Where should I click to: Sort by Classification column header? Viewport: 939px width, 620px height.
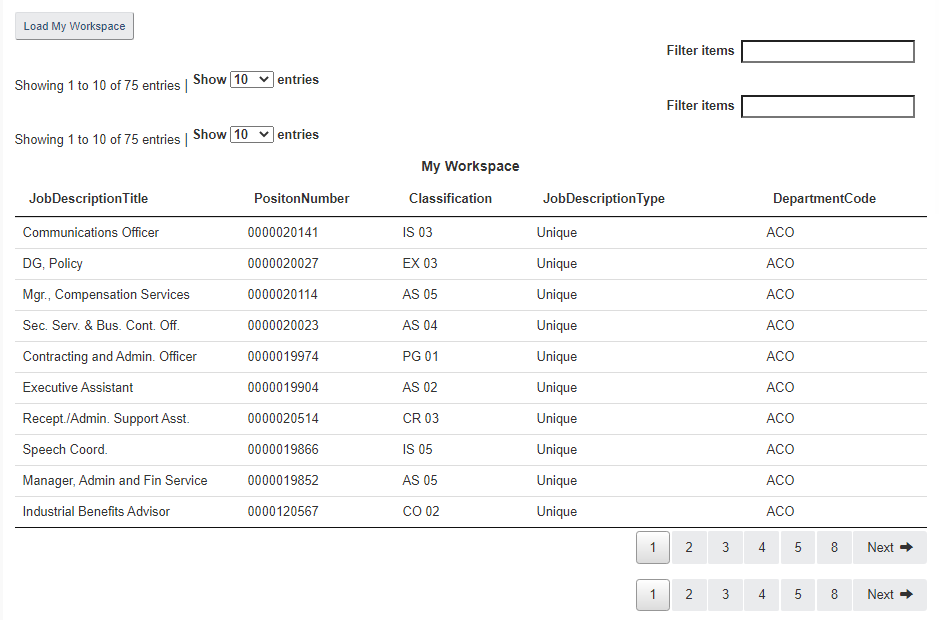pyautogui.click(x=450, y=198)
